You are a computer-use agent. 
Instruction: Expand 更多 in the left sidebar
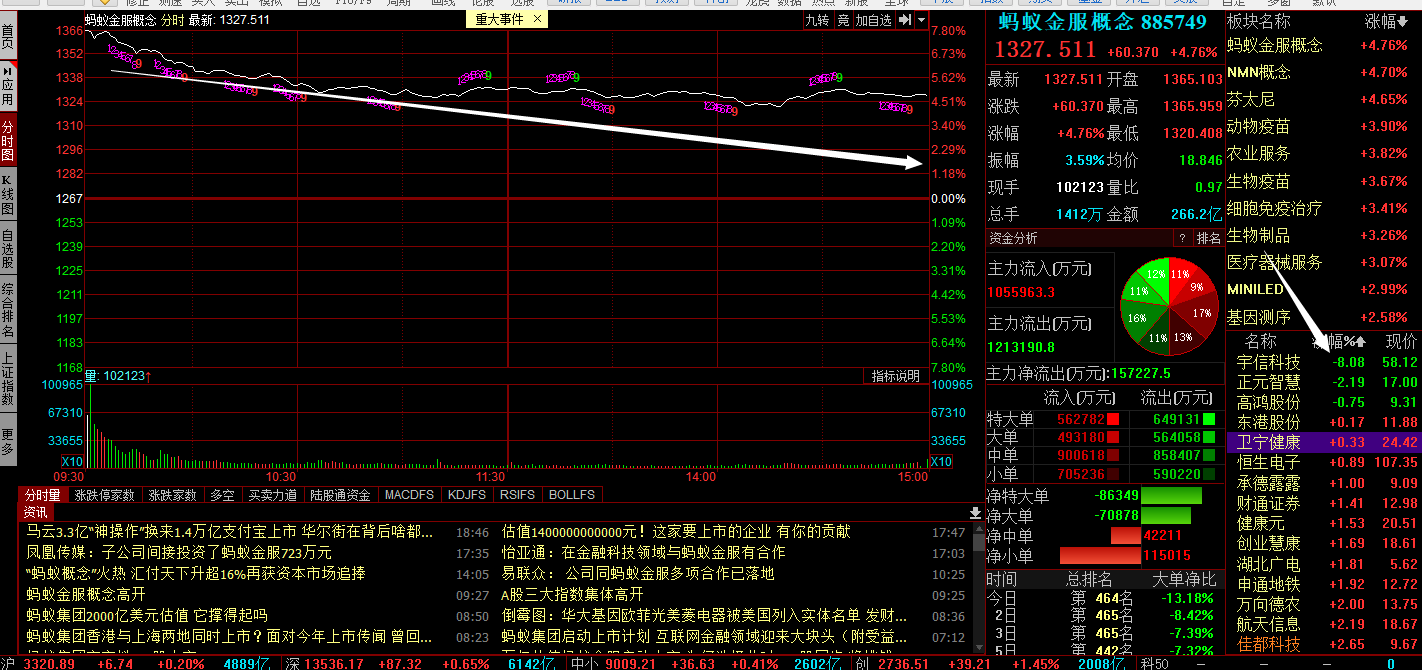point(8,441)
